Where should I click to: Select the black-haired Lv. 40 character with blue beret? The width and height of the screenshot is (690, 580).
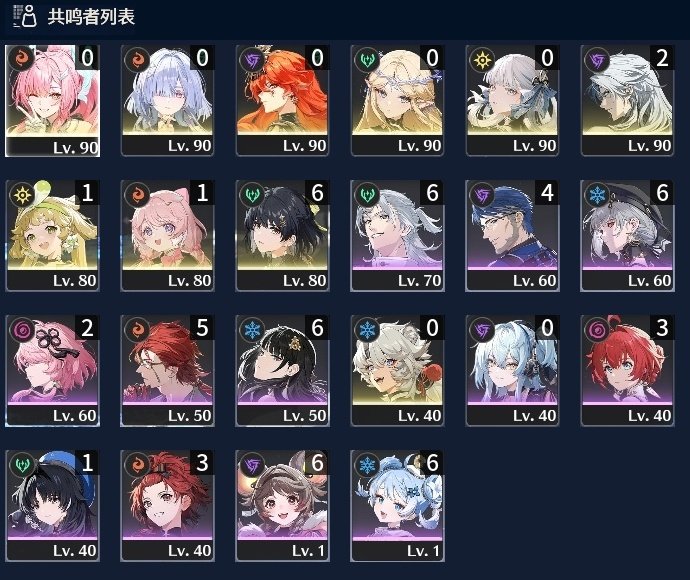(52, 506)
